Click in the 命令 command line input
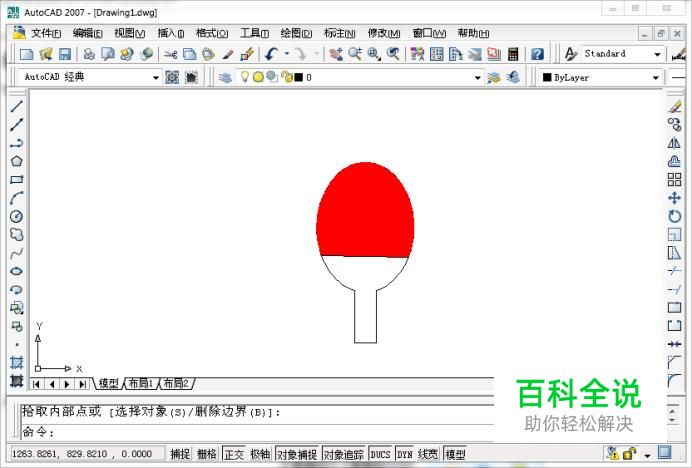The height and width of the screenshot is (468, 692). (257, 432)
